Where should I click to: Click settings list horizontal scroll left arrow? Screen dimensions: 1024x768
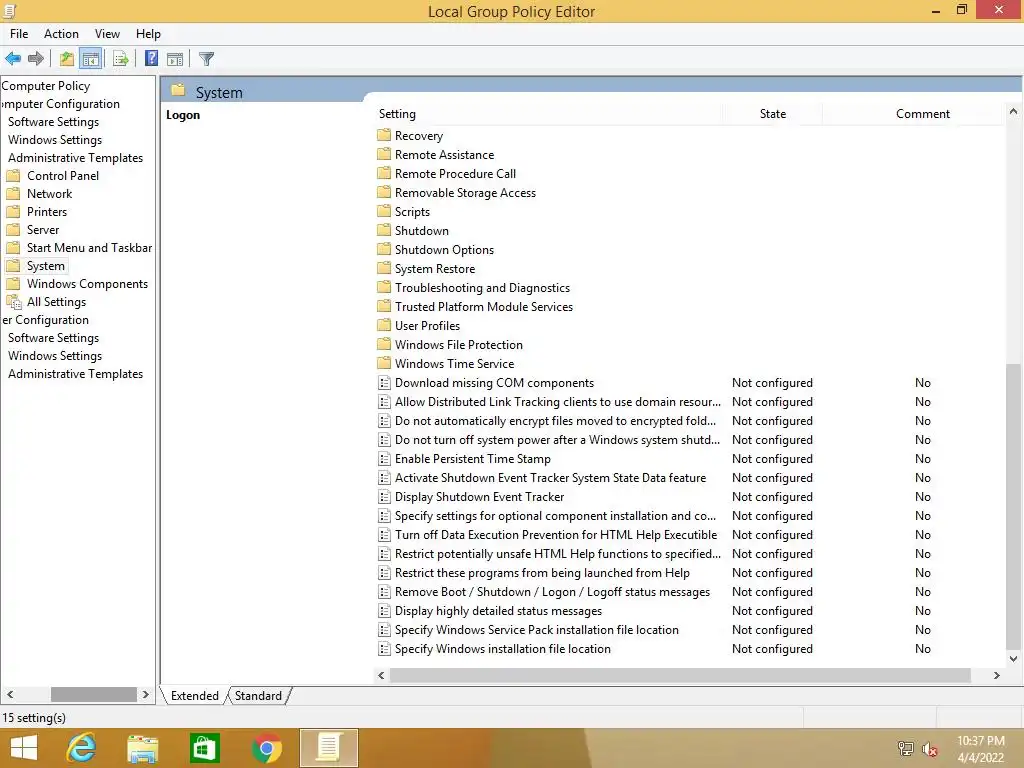[x=381, y=675]
